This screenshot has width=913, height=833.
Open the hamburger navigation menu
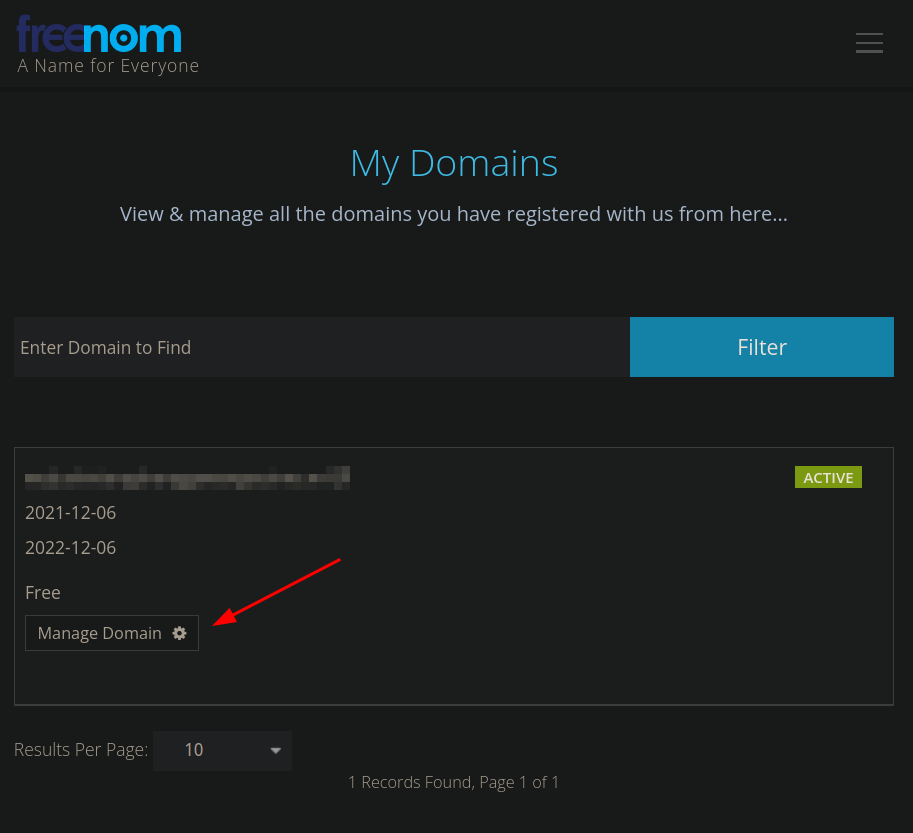point(869,43)
